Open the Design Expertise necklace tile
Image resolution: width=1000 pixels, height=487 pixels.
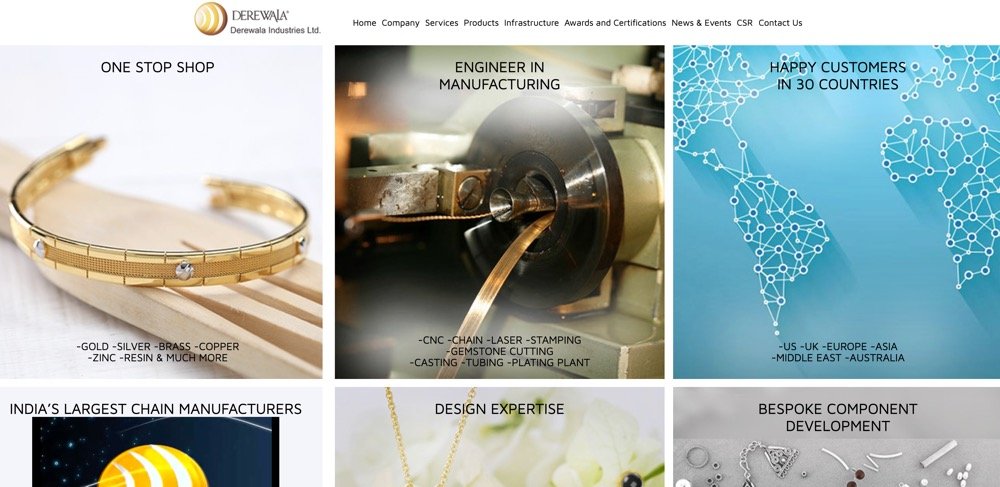[499, 437]
